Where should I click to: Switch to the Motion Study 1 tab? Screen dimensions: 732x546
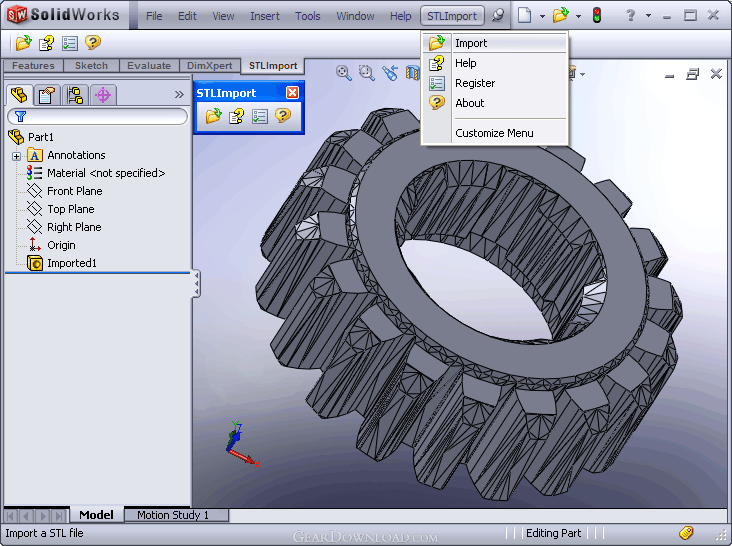pyautogui.click(x=176, y=515)
